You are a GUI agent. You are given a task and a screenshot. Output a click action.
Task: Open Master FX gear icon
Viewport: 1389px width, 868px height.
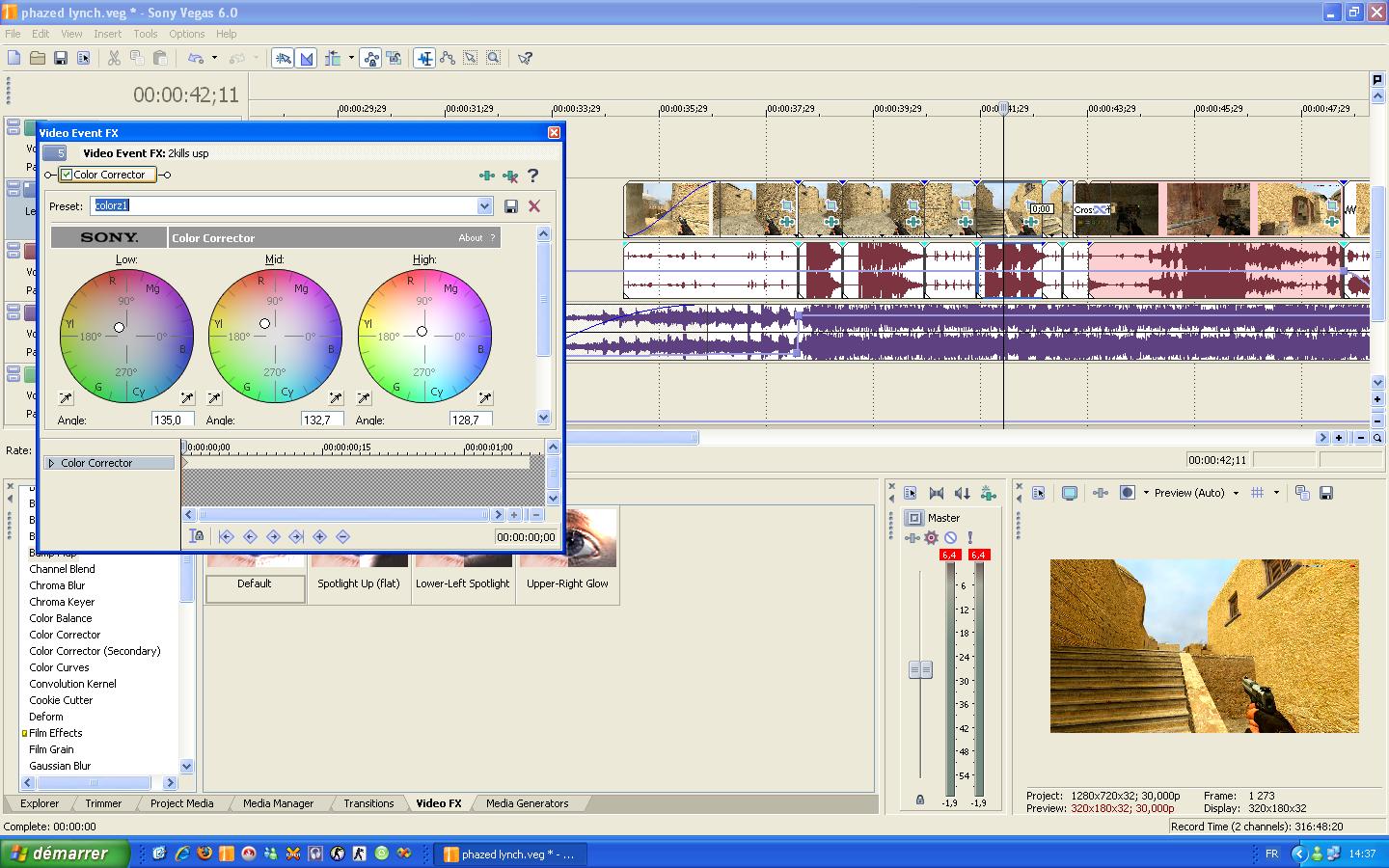pyautogui.click(x=931, y=537)
